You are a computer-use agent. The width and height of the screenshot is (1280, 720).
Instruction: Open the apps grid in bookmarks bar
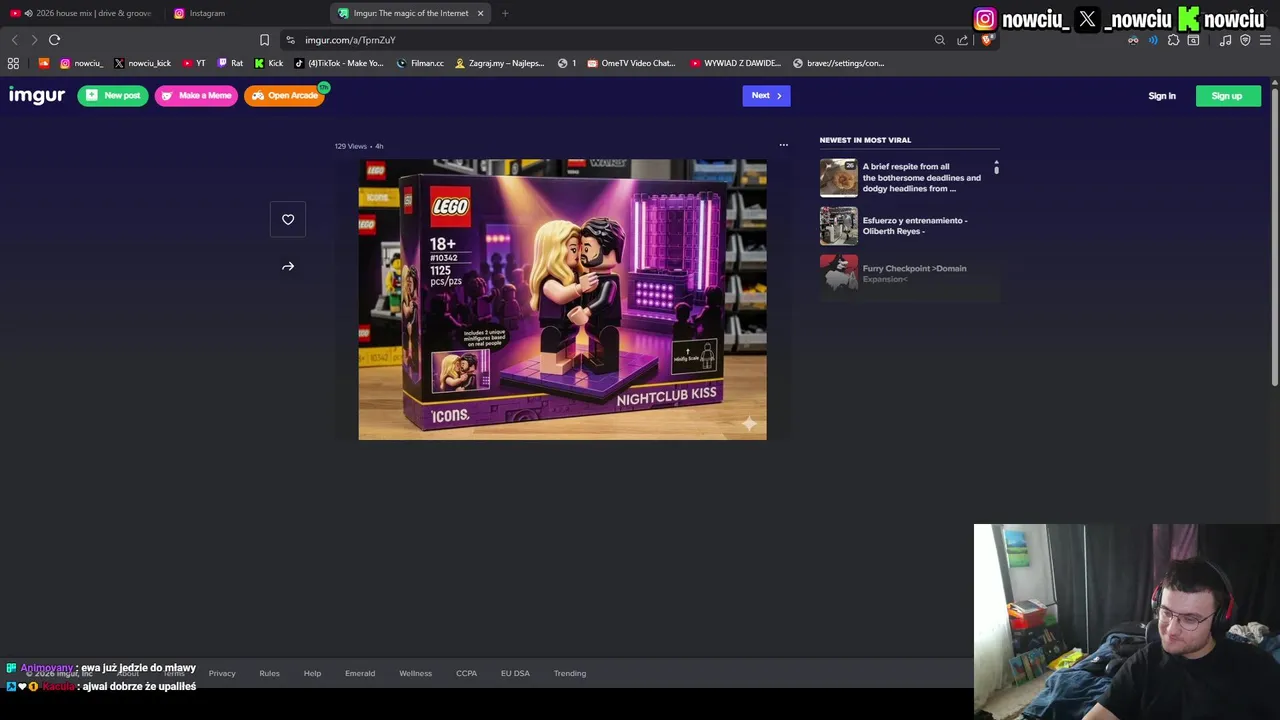[x=13, y=63]
